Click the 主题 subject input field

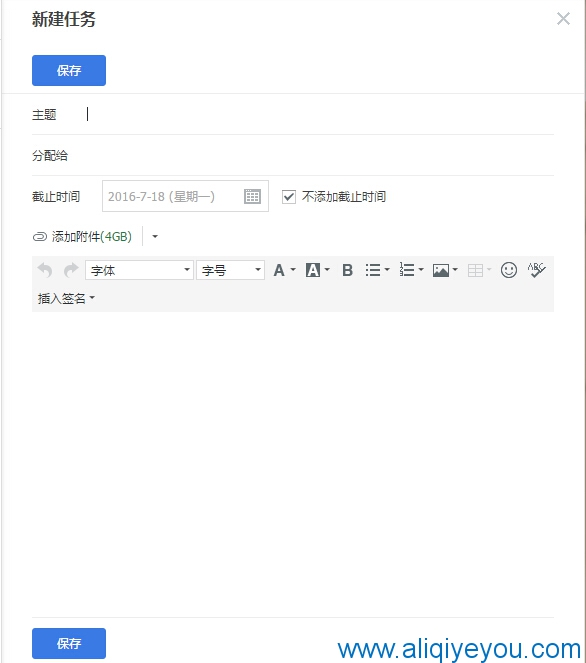click(x=319, y=114)
